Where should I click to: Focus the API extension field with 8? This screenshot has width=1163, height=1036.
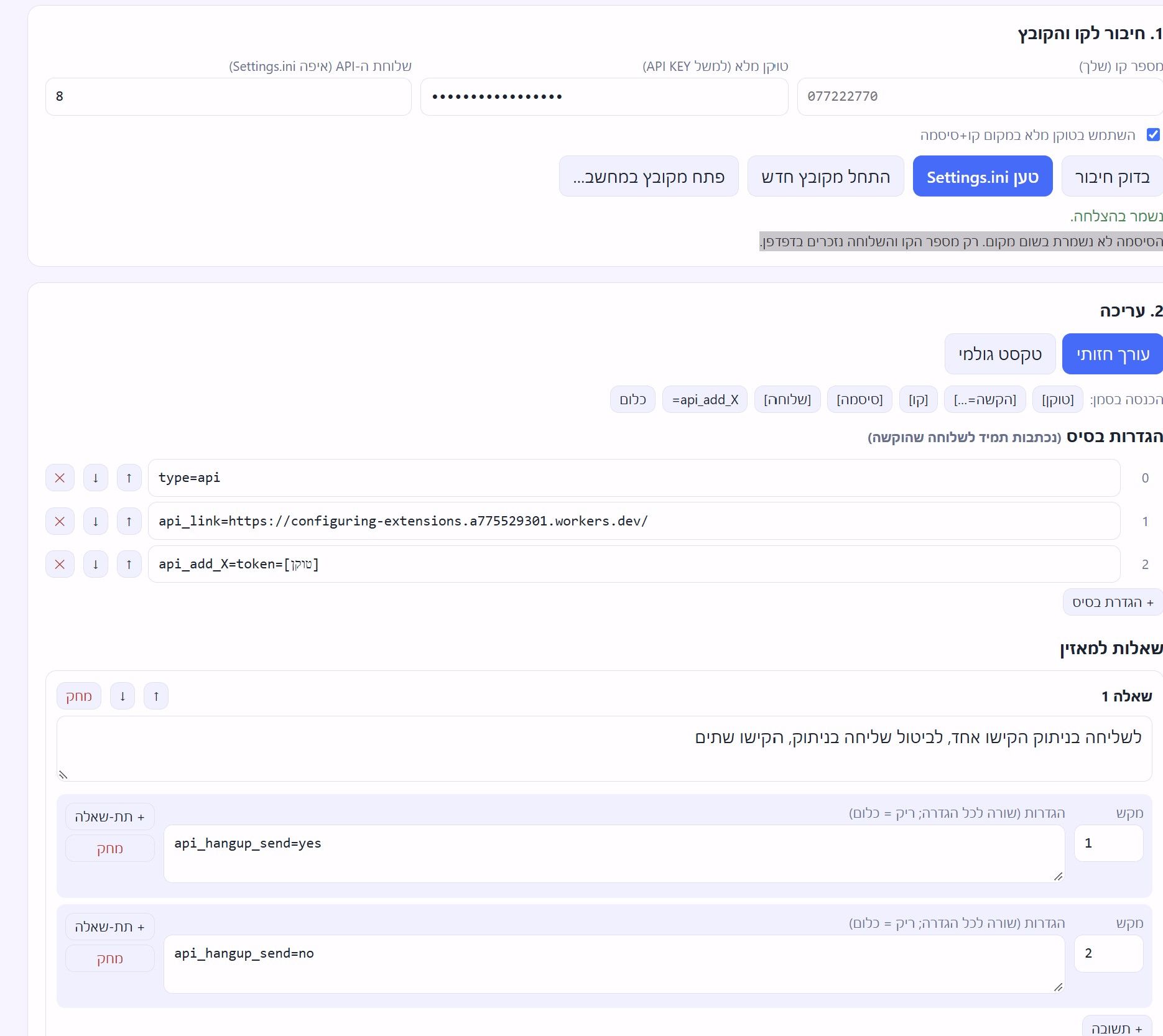point(228,96)
